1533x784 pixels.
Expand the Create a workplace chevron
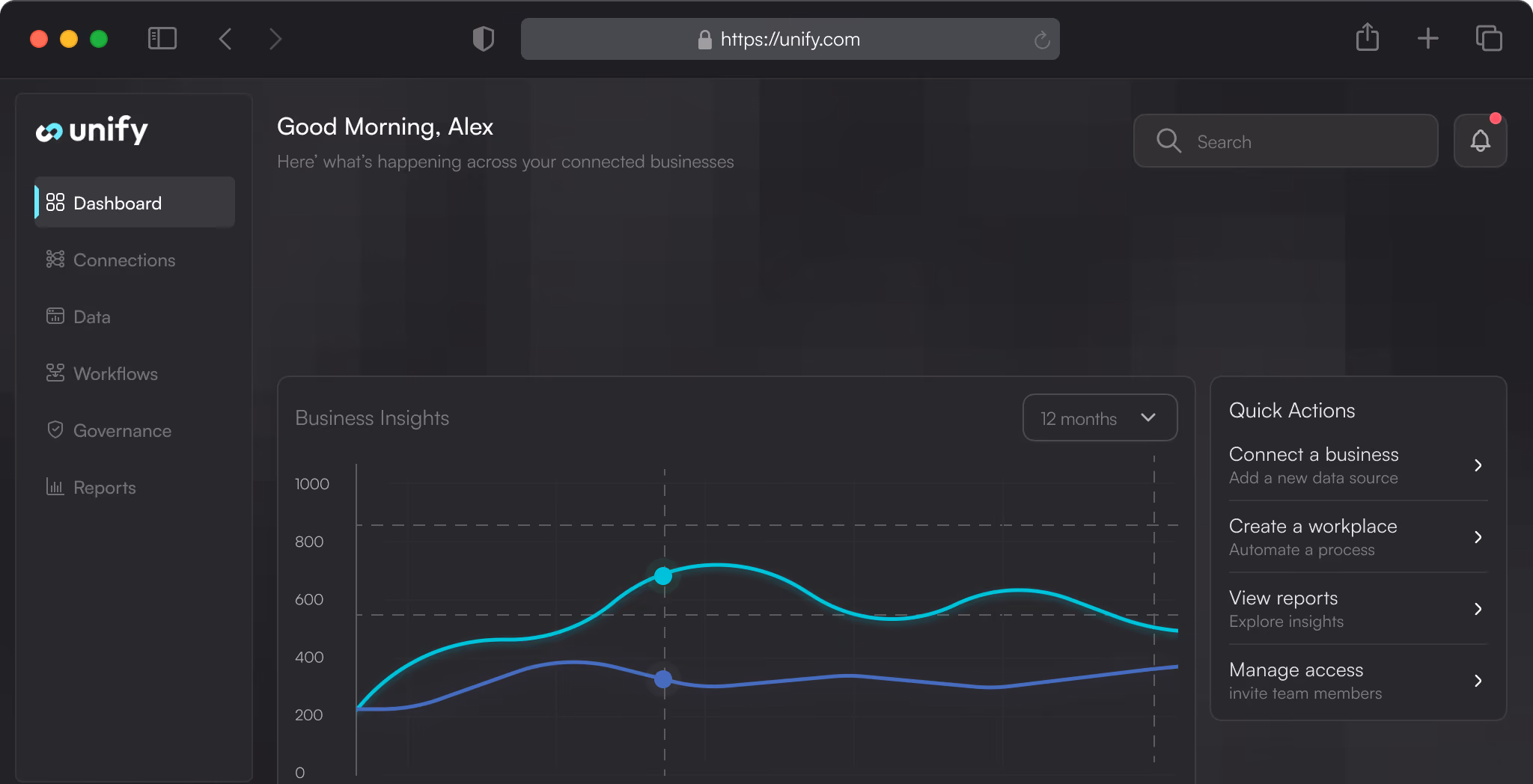(x=1478, y=537)
